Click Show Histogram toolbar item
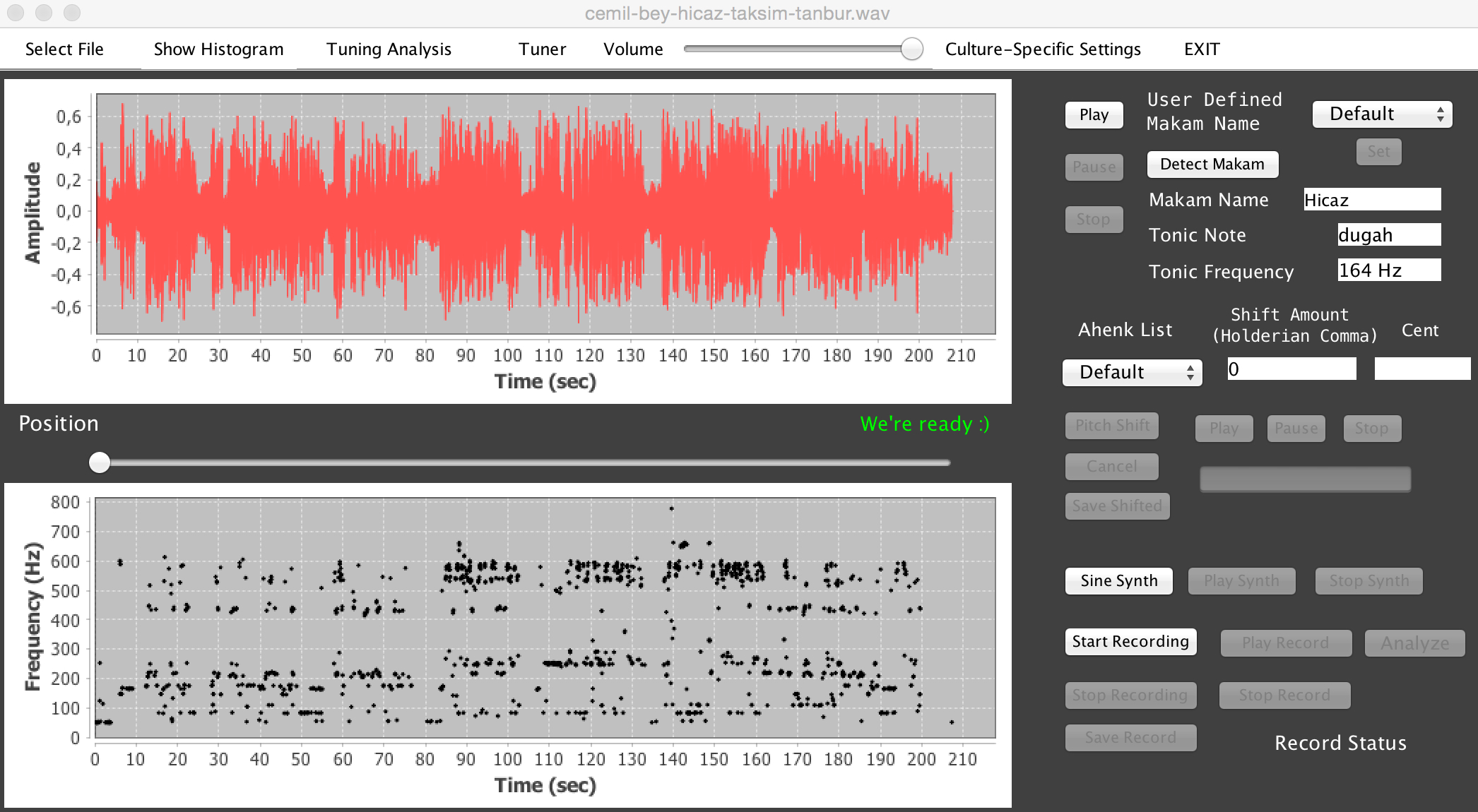This screenshot has height=812, width=1478. click(x=218, y=48)
